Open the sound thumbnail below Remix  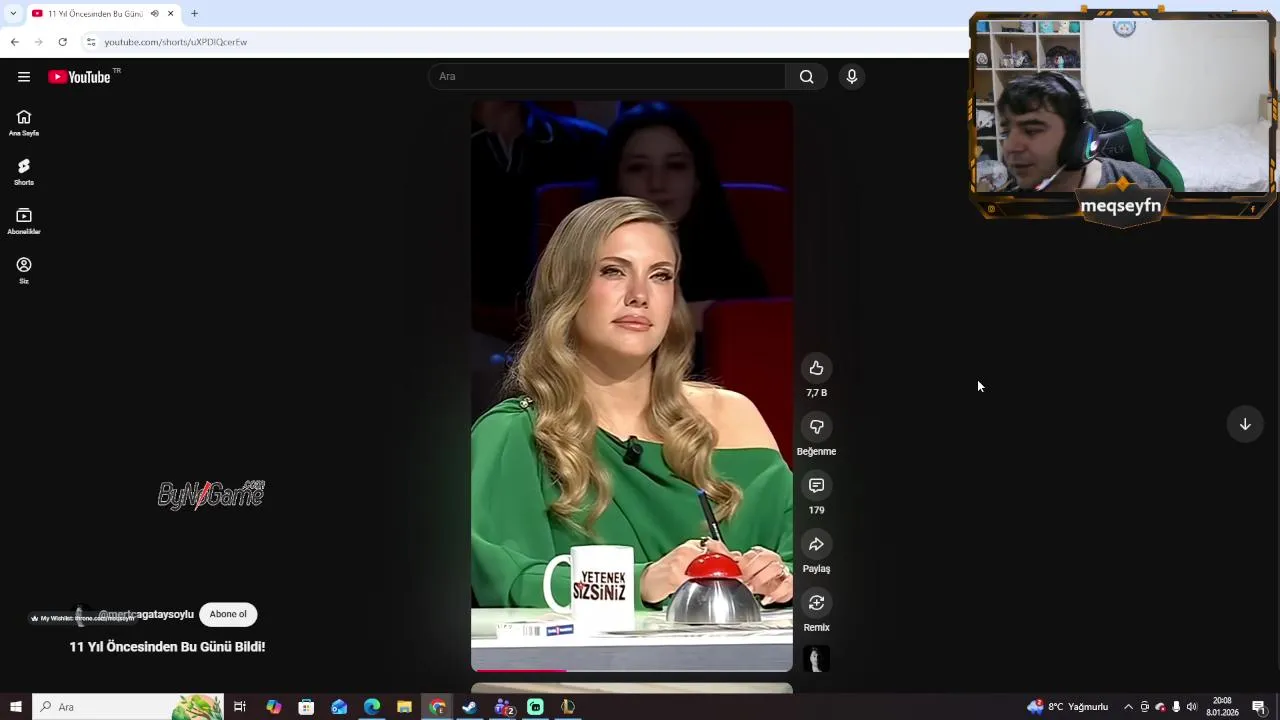pos(816,659)
